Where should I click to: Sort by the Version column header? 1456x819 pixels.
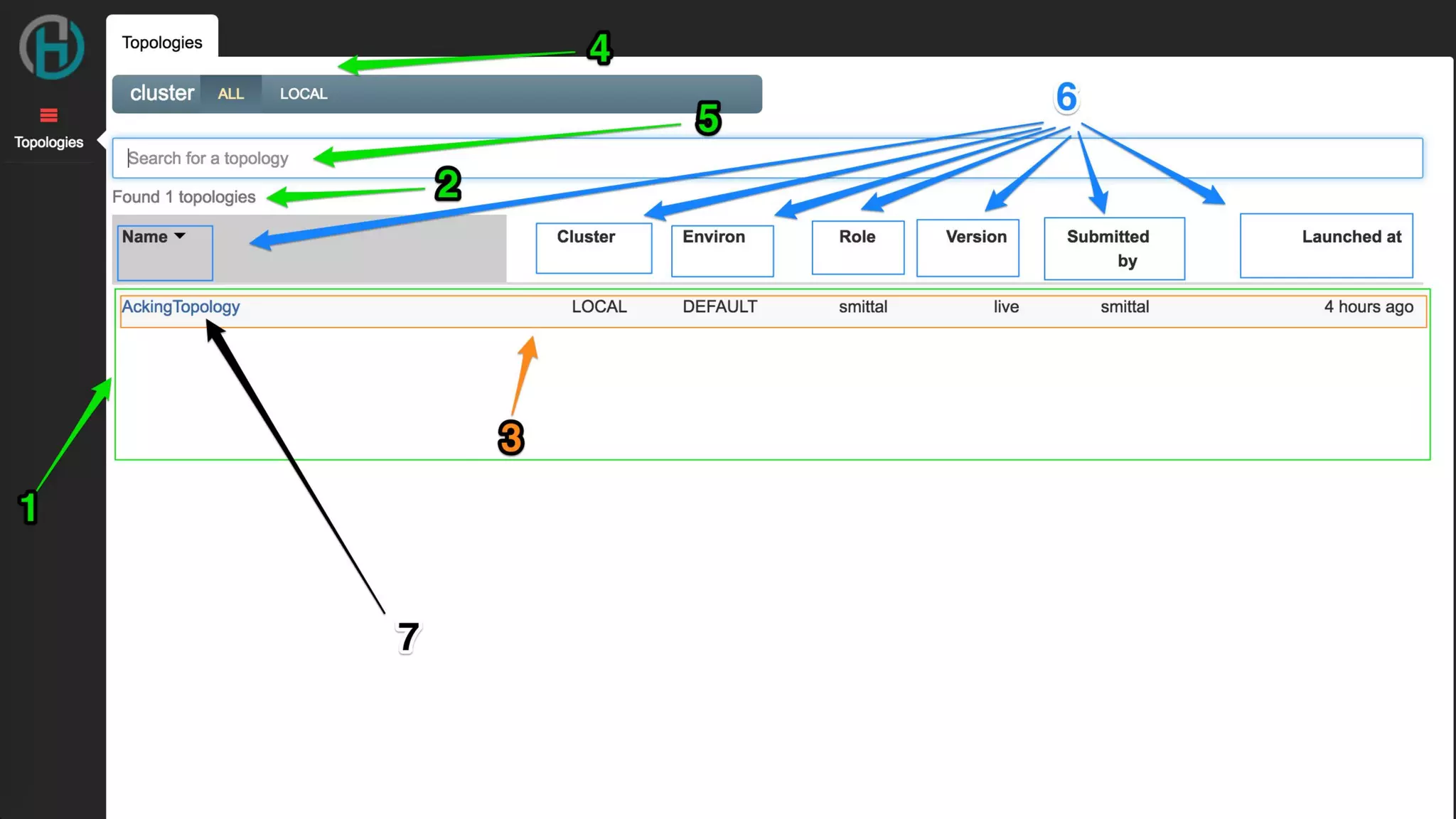coord(976,237)
